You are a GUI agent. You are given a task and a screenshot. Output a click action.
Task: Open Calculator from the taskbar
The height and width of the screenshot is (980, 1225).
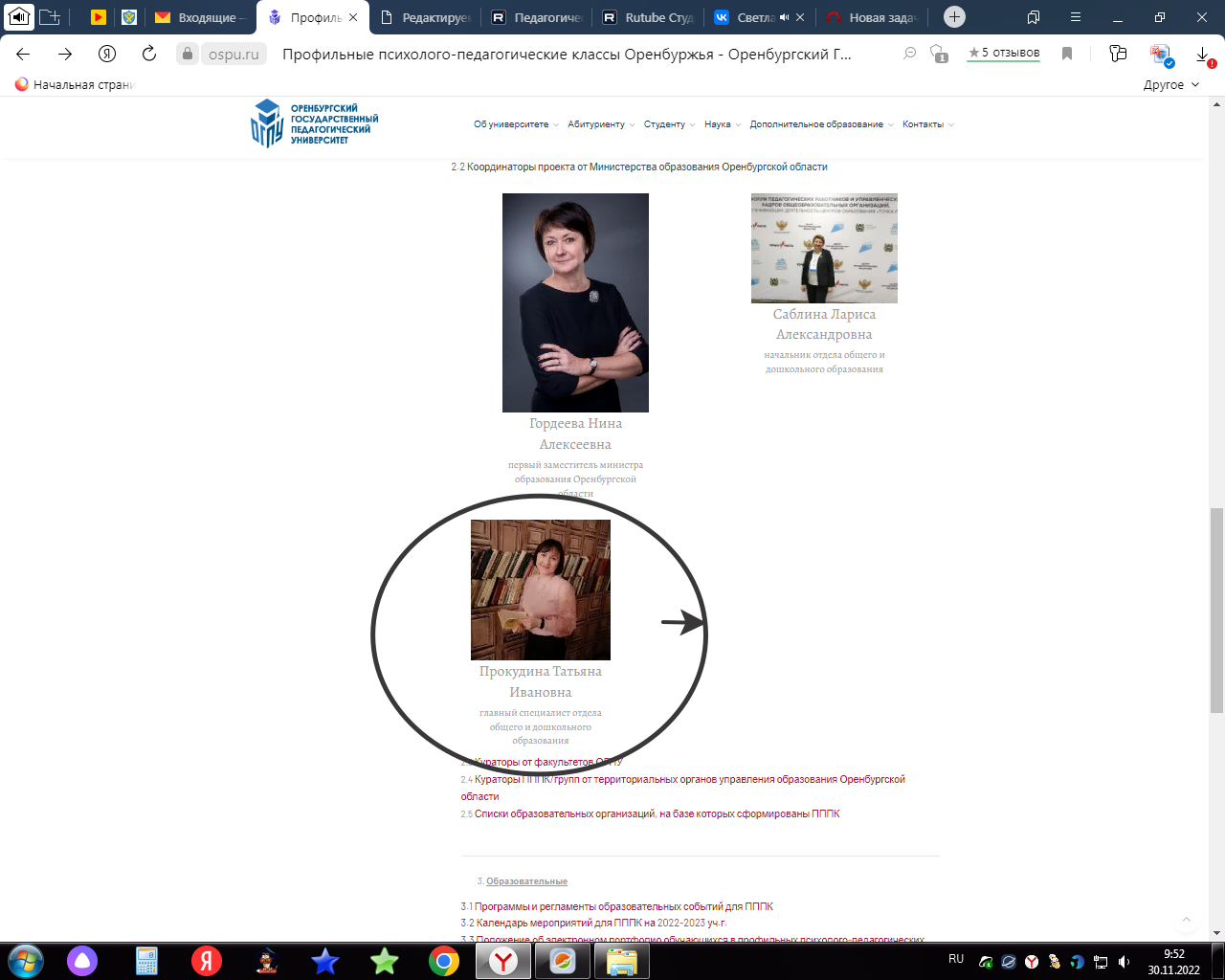(146, 961)
